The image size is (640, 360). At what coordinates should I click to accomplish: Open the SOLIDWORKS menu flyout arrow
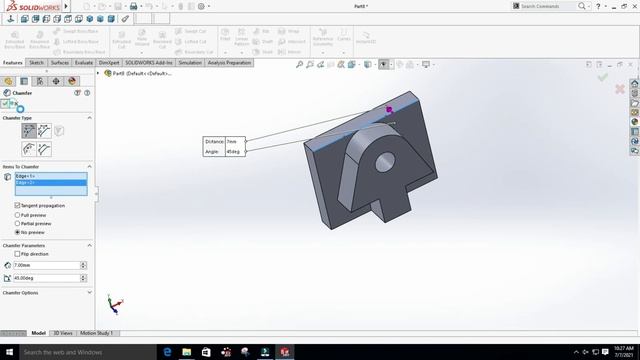coord(66,6)
